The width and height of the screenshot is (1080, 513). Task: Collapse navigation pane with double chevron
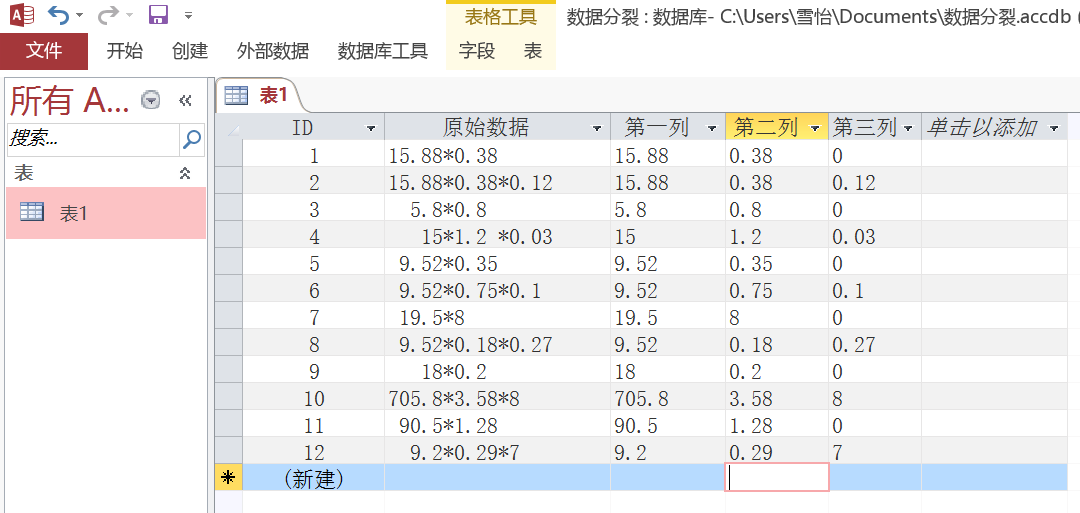coord(185,99)
